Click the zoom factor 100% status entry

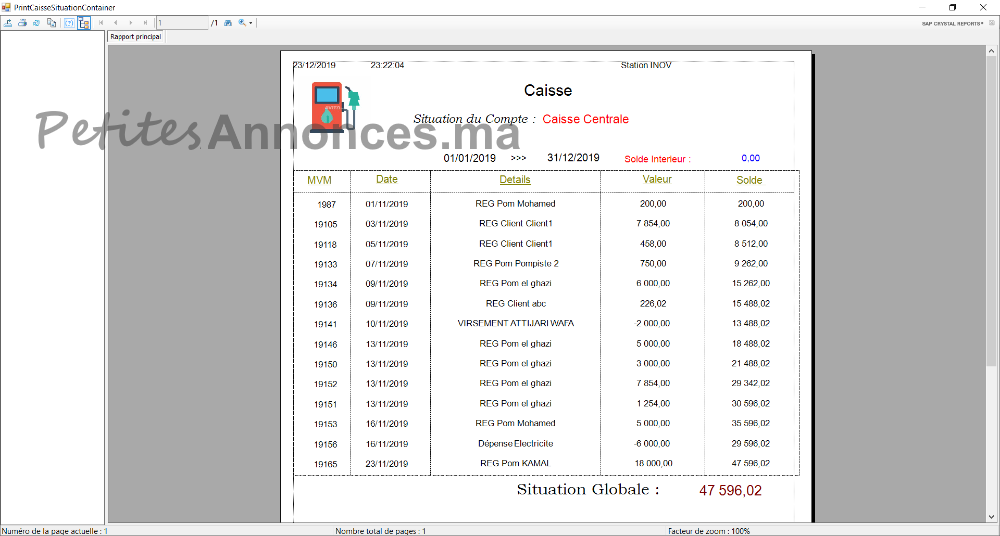tap(709, 531)
